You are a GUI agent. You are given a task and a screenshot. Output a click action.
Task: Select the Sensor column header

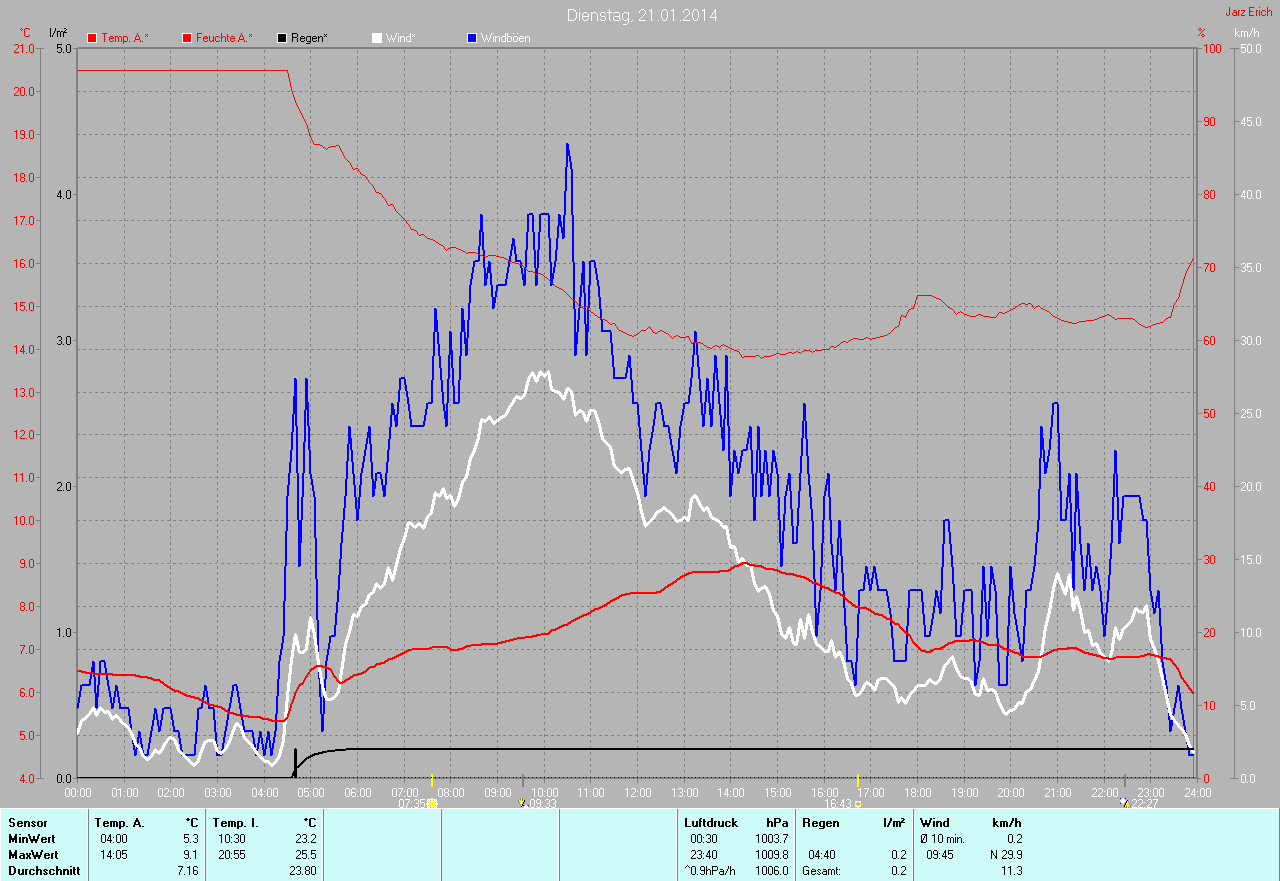[27, 823]
